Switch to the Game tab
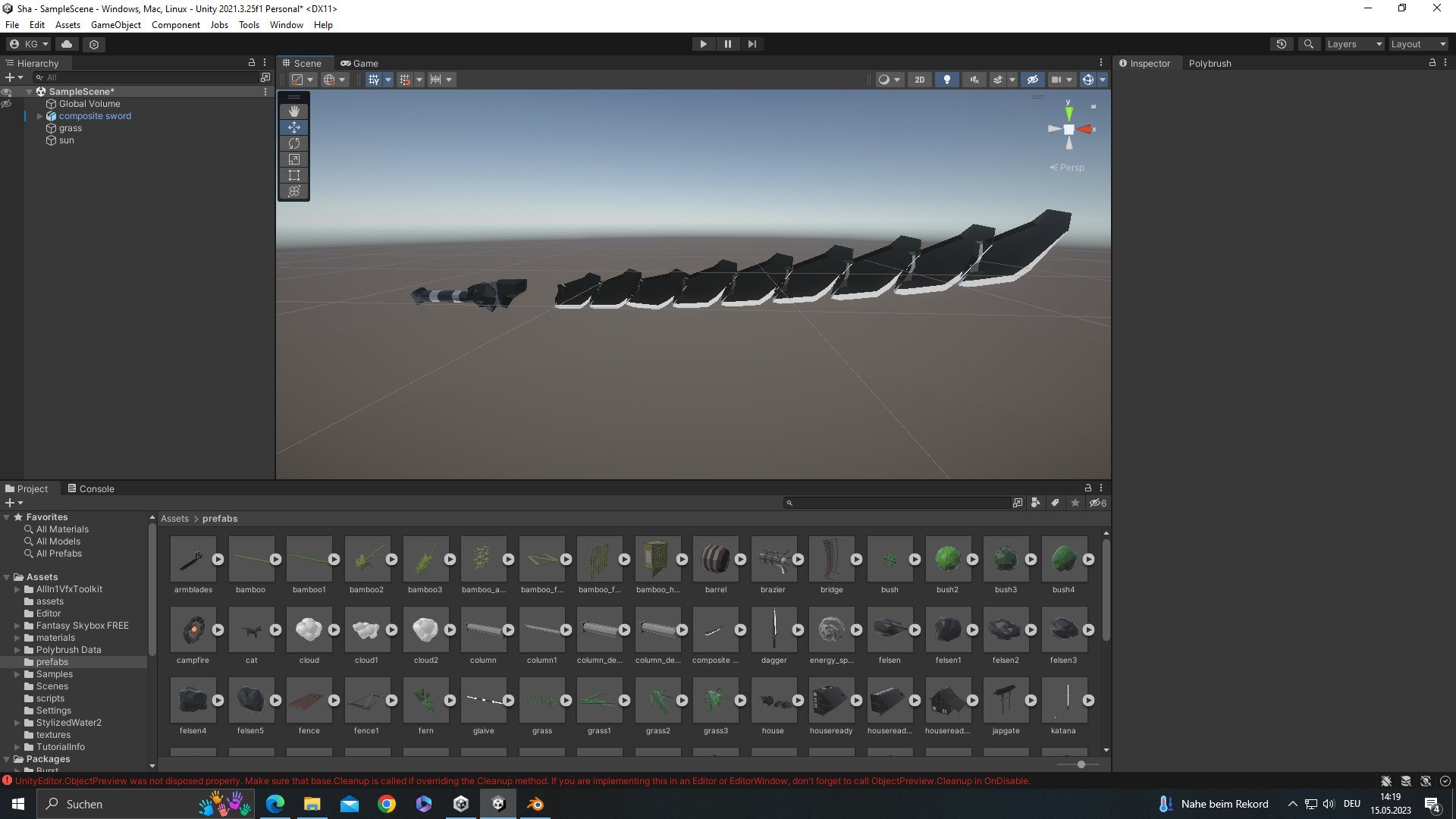This screenshot has width=1456, height=819. point(359,63)
